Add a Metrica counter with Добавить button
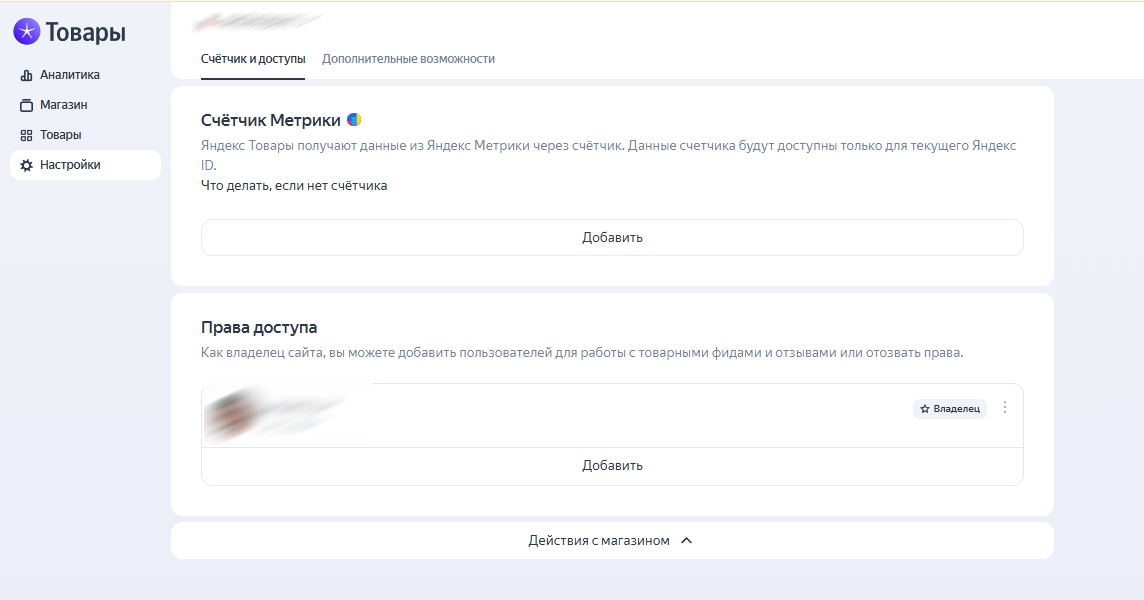The width and height of the screenshot is (1144, 600). tap(612, 237)
